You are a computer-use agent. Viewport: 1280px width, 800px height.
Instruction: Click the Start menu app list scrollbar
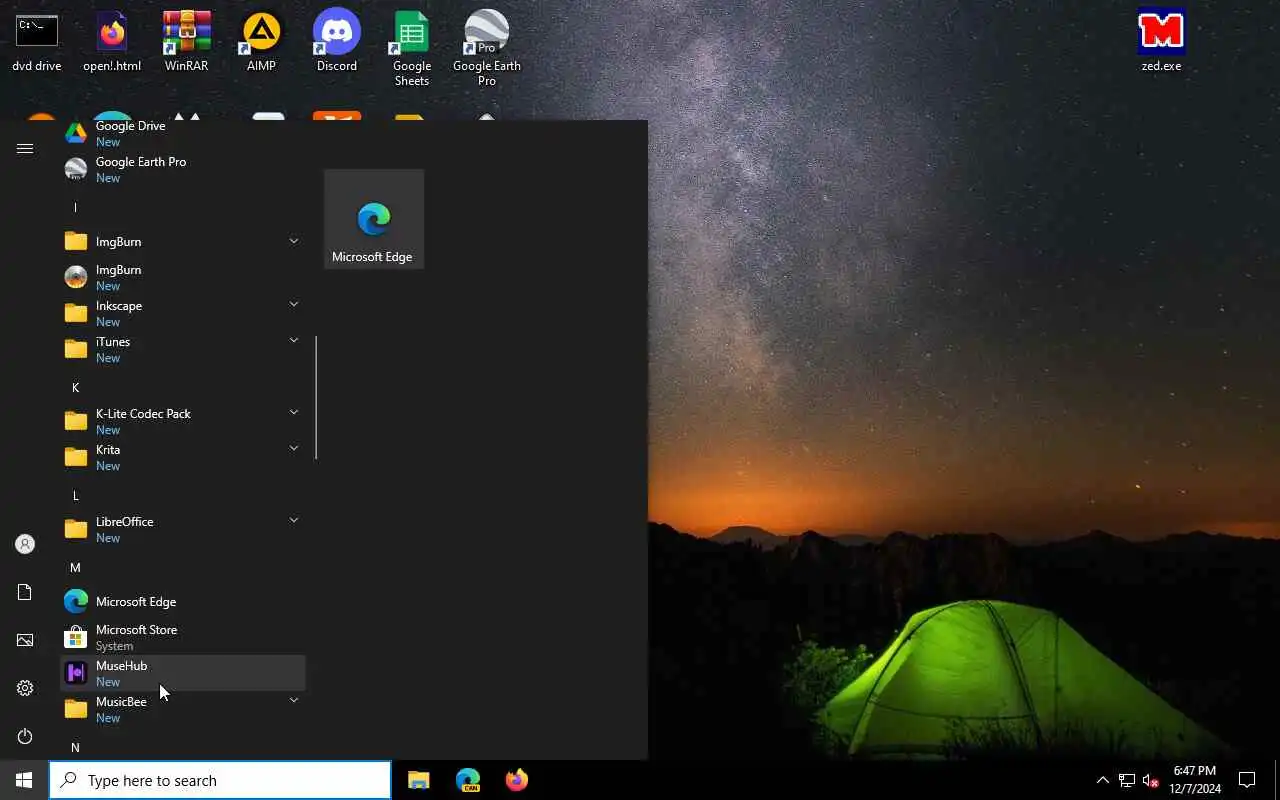[316, 398]
